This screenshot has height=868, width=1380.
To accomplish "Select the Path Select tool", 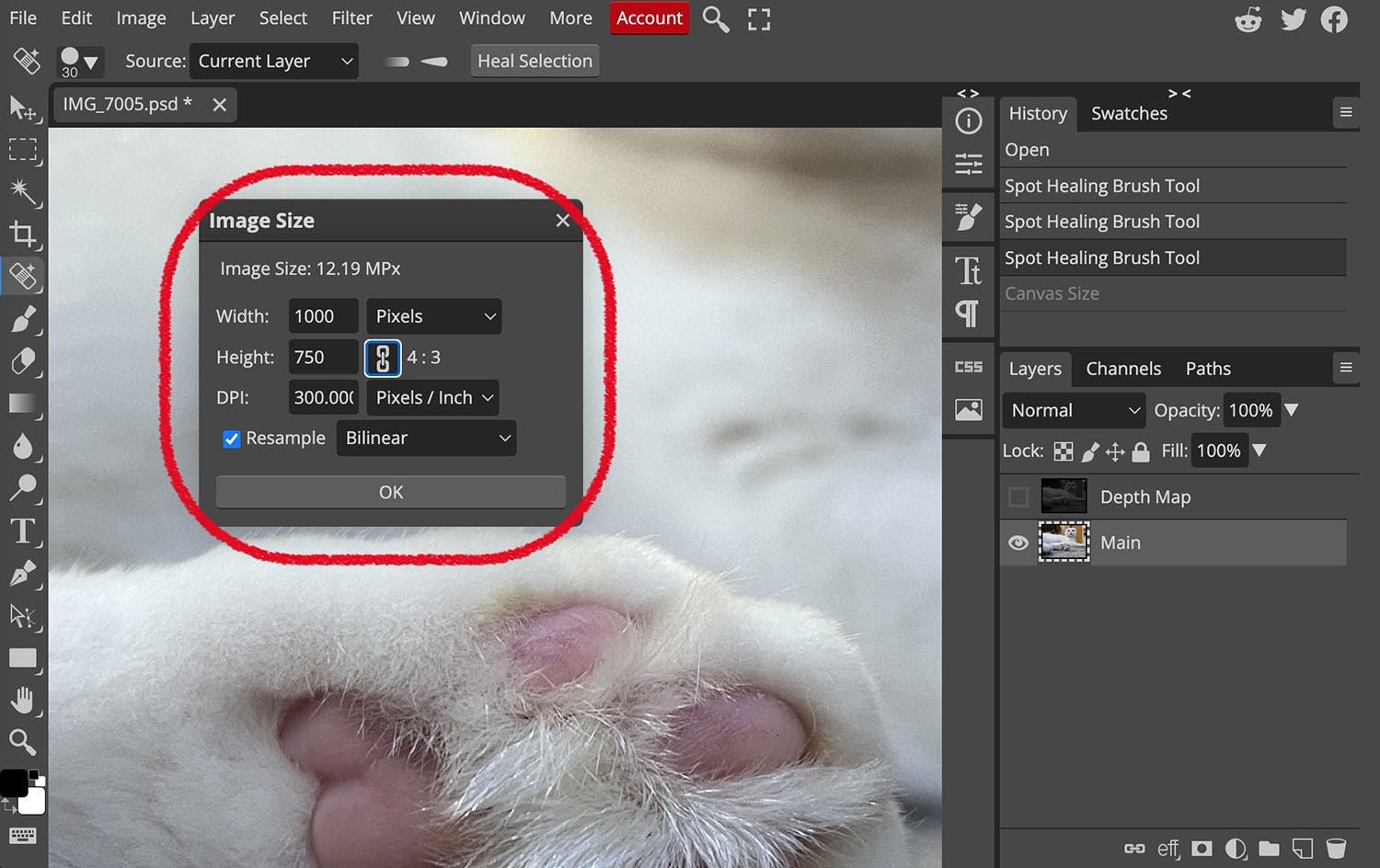I will pos(22,615).
